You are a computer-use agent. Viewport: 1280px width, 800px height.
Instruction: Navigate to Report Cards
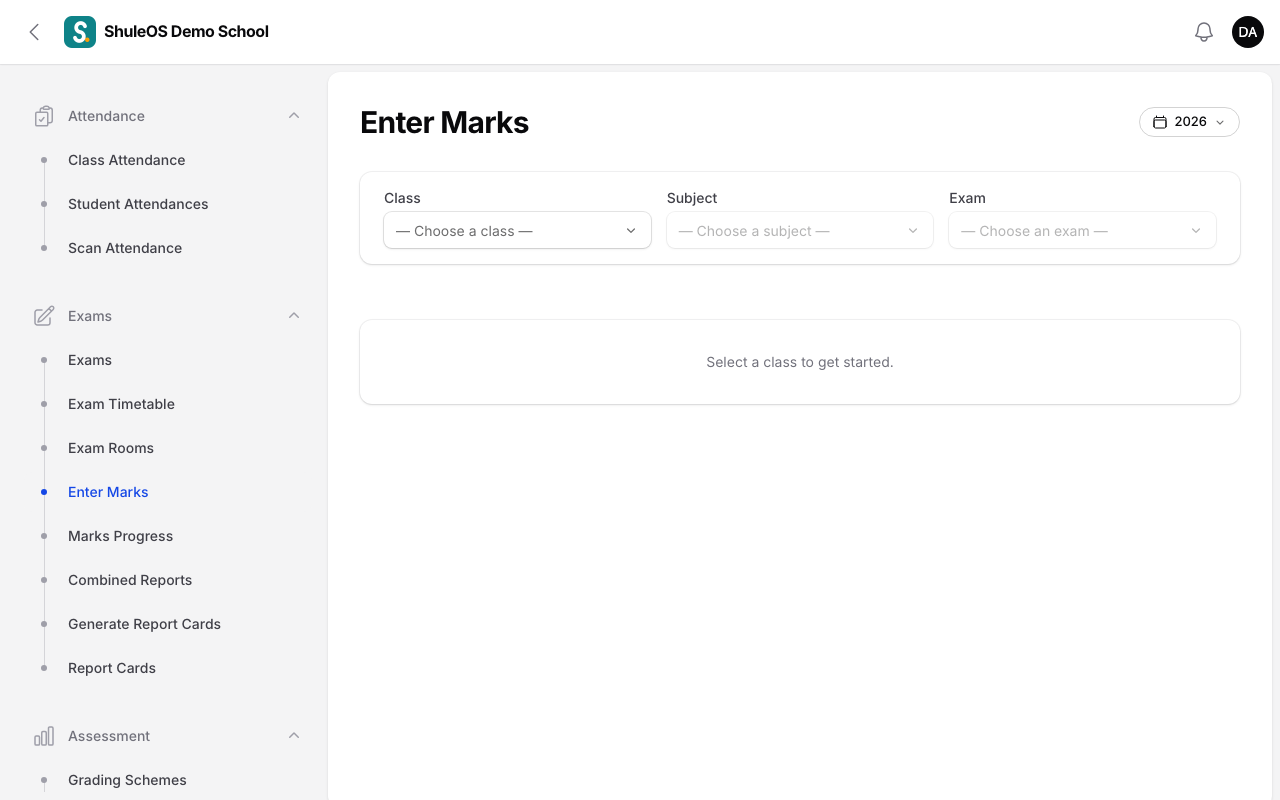(112, 668)
